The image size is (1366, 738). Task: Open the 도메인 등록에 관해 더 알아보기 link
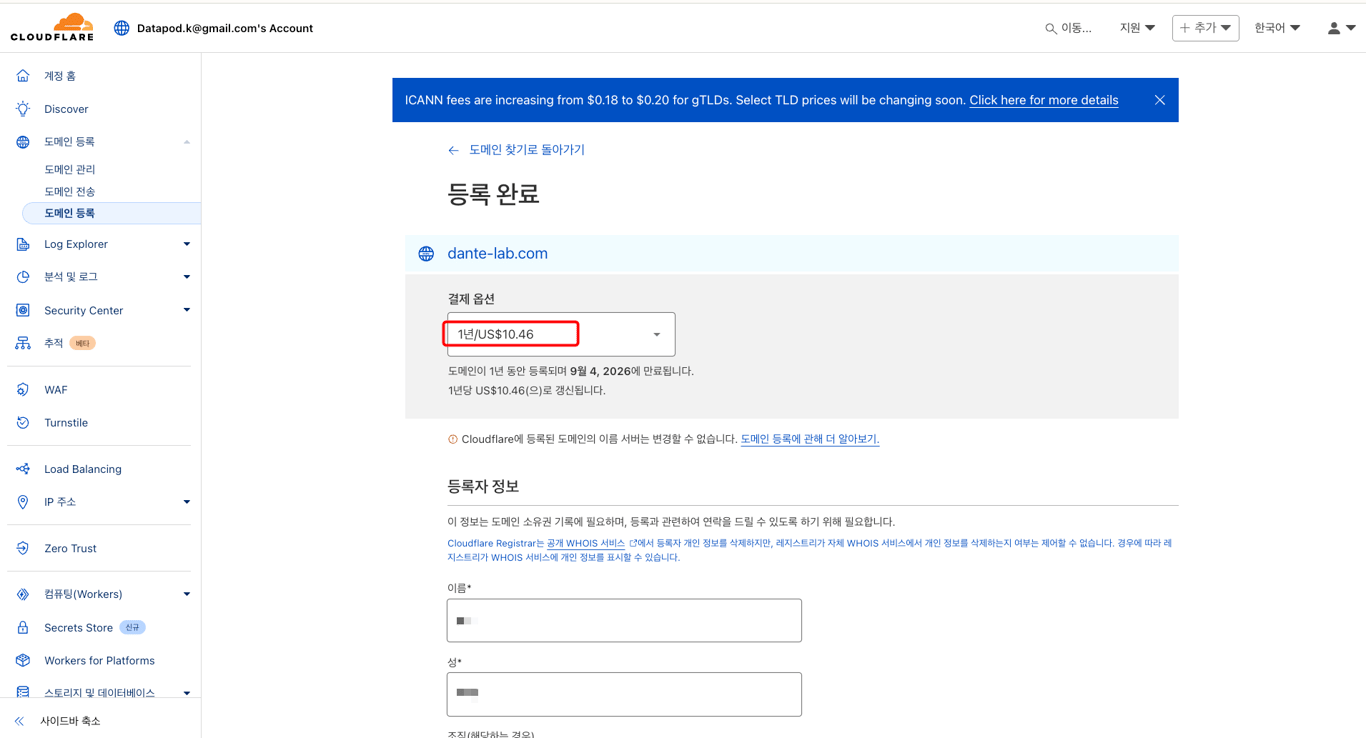810,439
